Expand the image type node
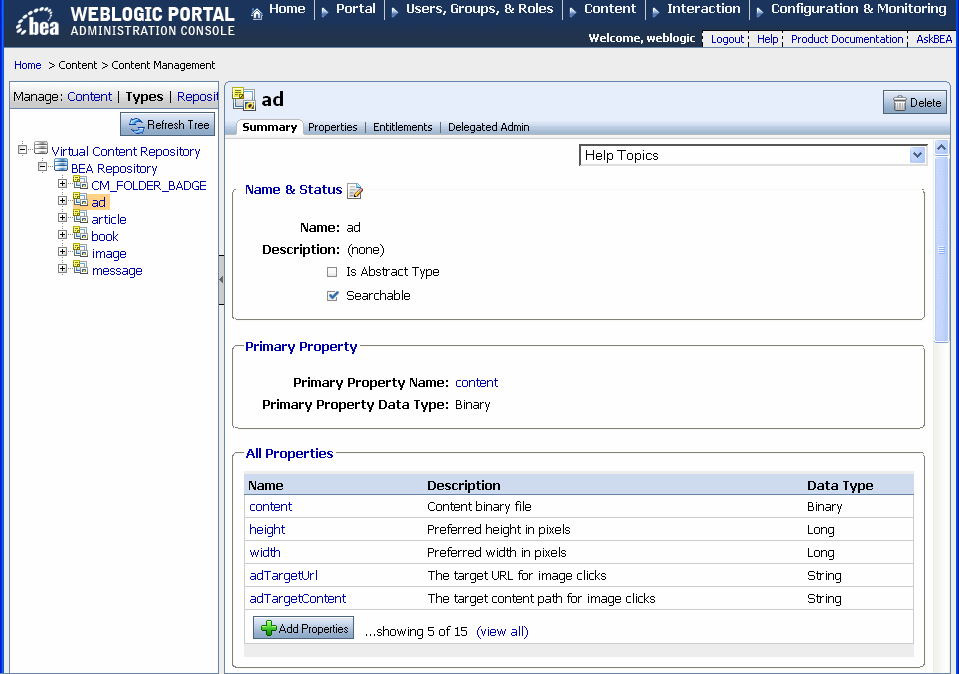This screenshot has height=674, width=959. [62, 251]
